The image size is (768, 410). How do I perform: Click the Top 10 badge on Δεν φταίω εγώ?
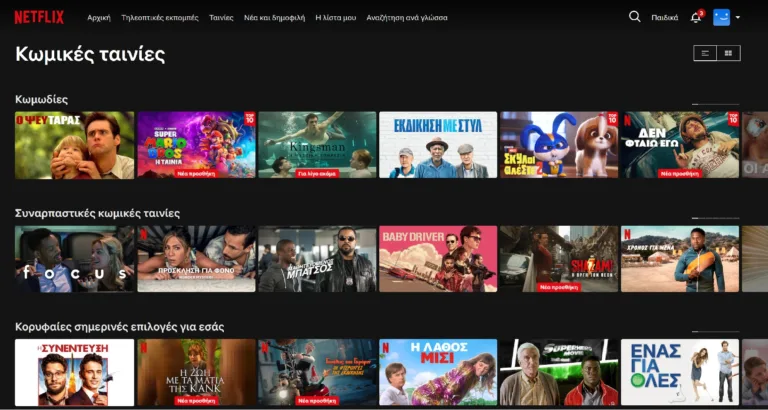(733, 119)
